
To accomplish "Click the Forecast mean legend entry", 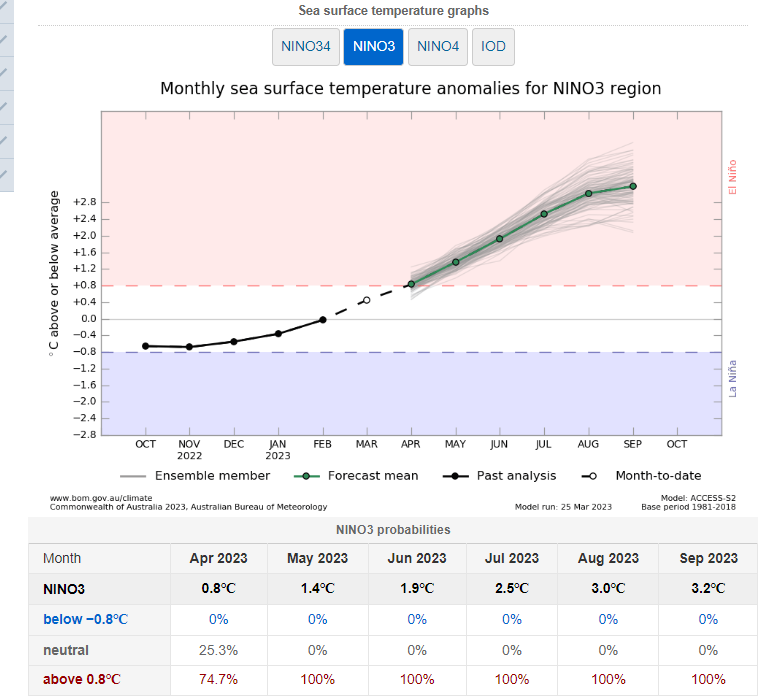I will point(356,476).
